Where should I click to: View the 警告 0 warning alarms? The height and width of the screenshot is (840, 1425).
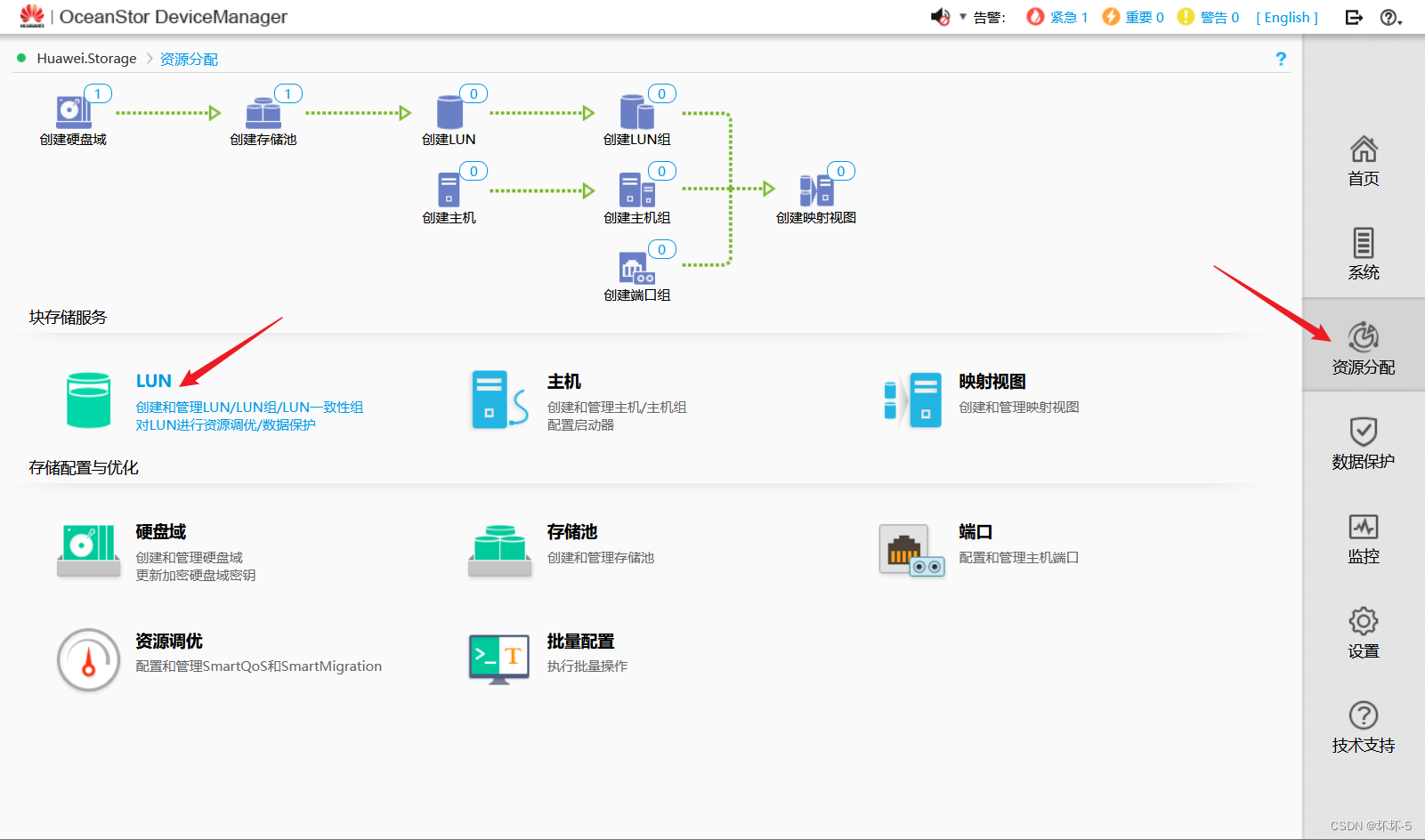1208,17
